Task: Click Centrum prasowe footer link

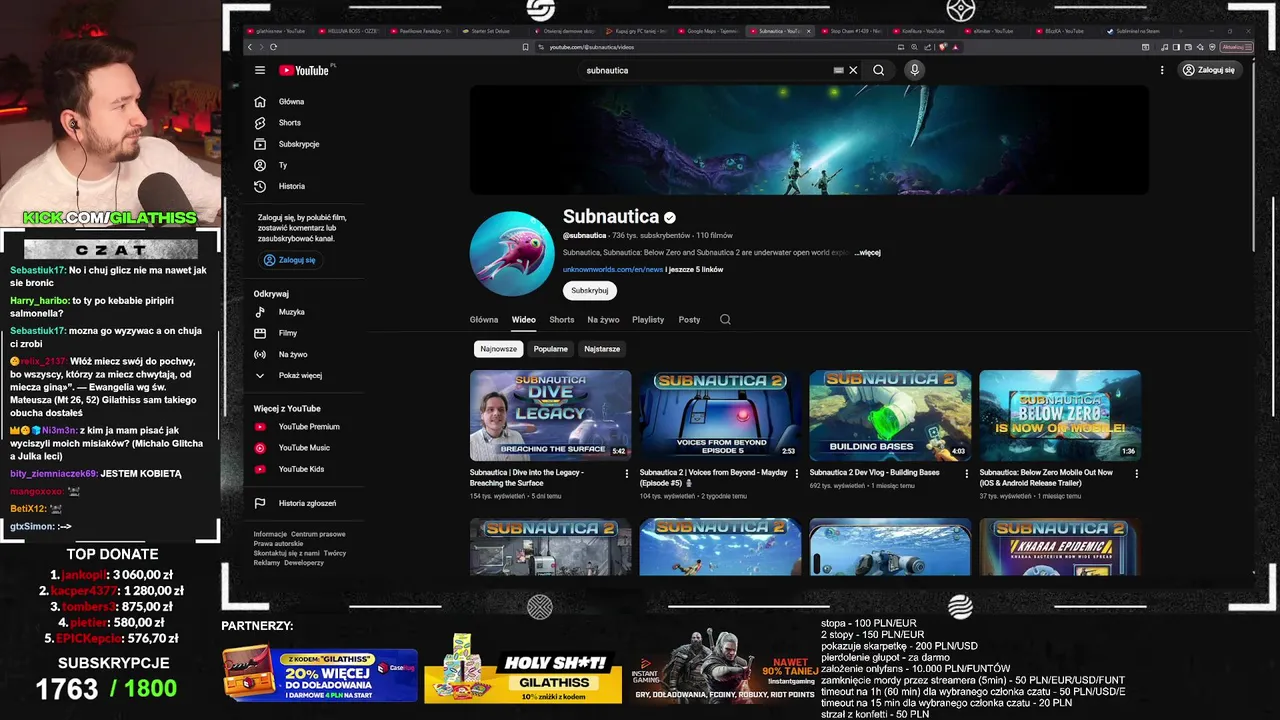Action: 318,534
